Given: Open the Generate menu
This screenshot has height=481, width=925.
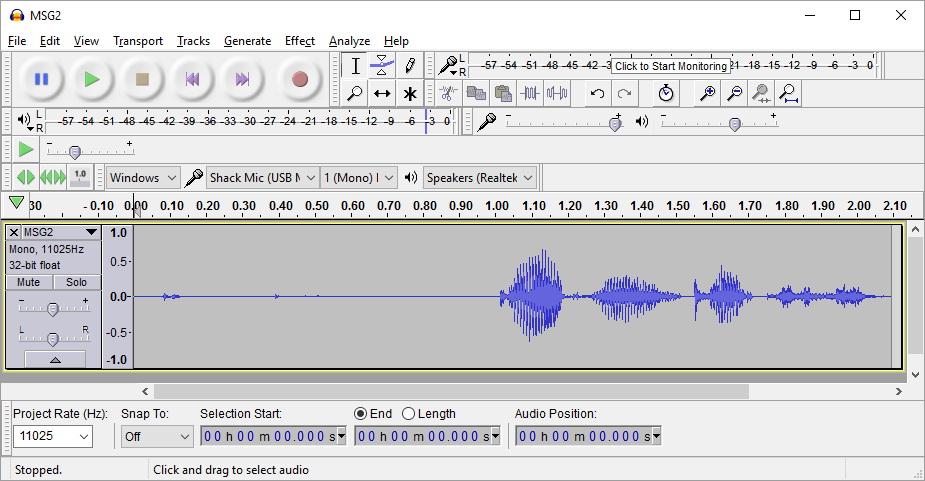Looking at the screenshot, I should [248, 41].
